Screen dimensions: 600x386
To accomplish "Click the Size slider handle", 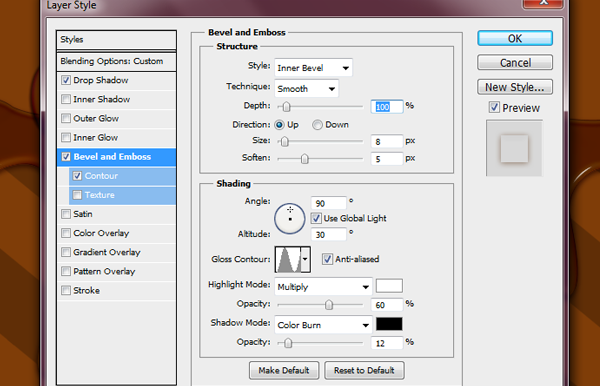I will 284,142.
